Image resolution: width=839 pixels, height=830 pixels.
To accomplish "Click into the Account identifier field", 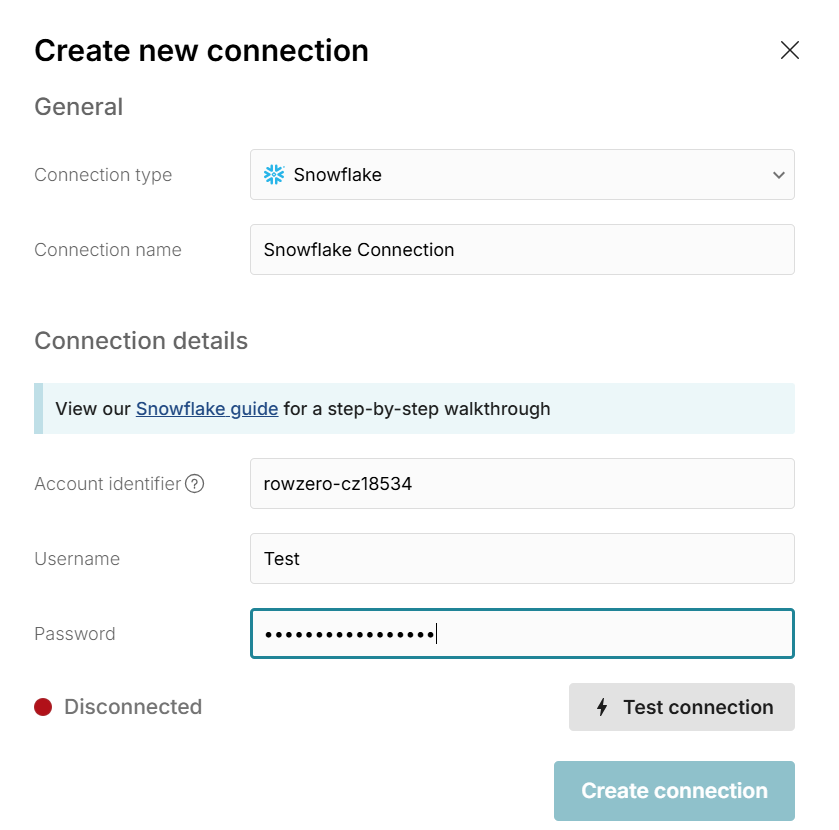I will (522, 484).
